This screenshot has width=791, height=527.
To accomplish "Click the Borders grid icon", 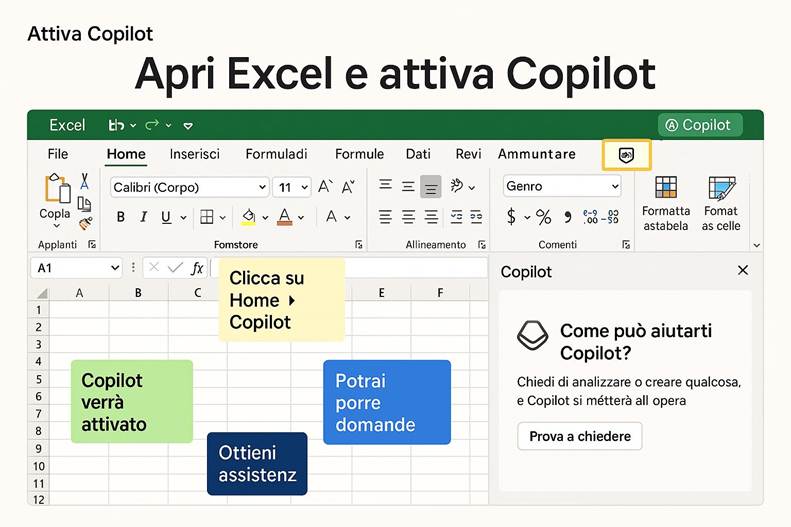I will (x=206, y=217).
